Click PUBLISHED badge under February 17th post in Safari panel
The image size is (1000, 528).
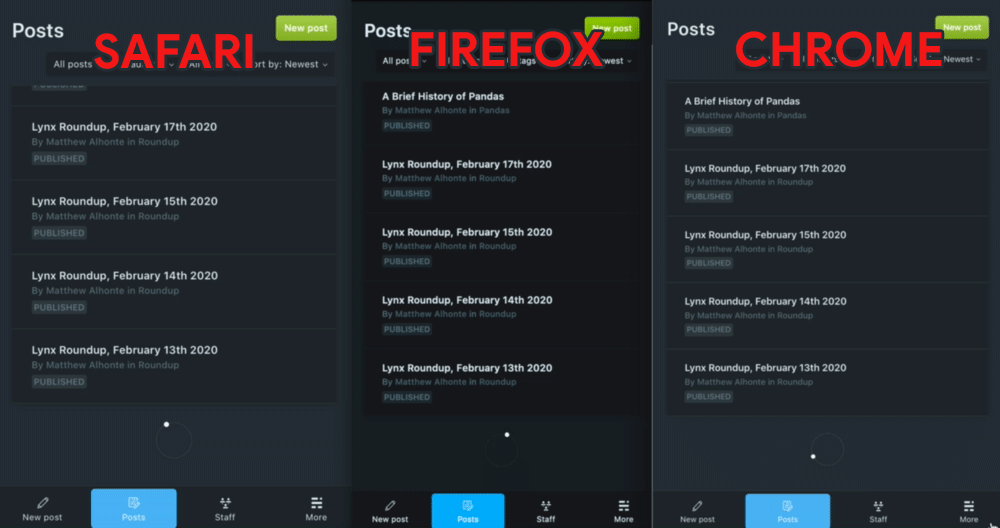[x=59, y=159]
